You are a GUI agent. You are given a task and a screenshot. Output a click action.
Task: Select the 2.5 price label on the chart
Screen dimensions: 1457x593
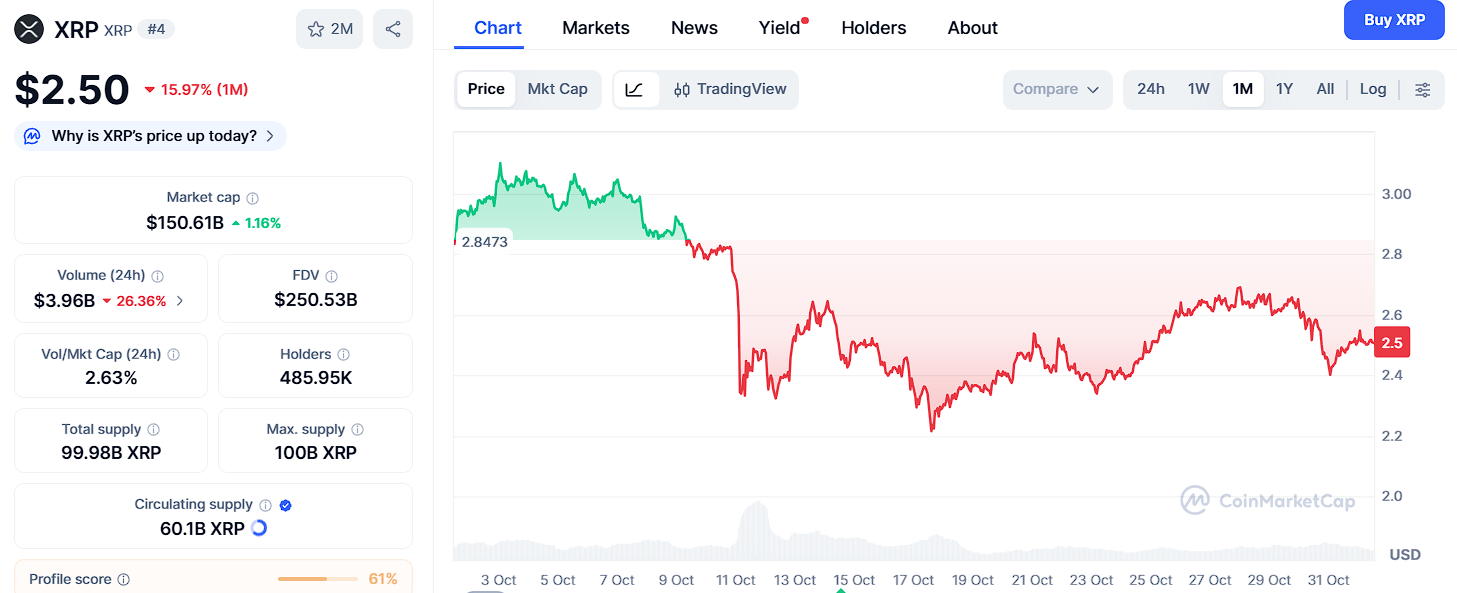(1391, 342)
